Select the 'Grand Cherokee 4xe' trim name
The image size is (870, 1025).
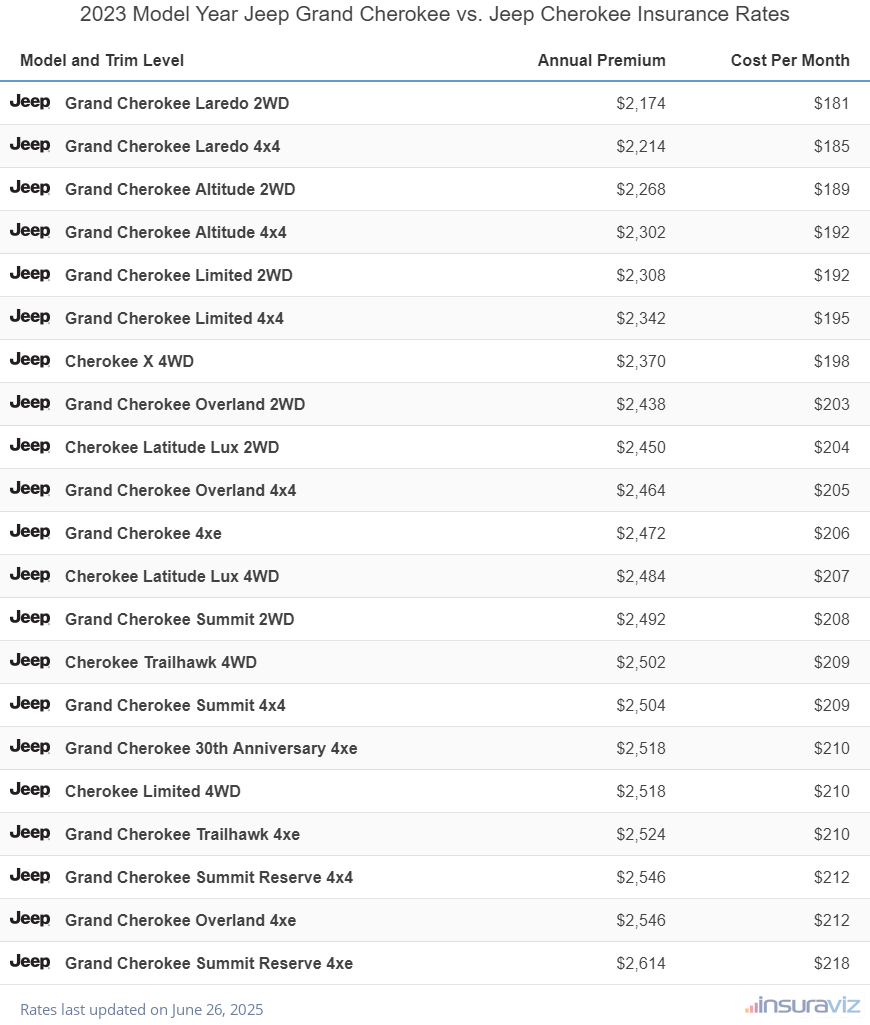[x=143, y=533]
